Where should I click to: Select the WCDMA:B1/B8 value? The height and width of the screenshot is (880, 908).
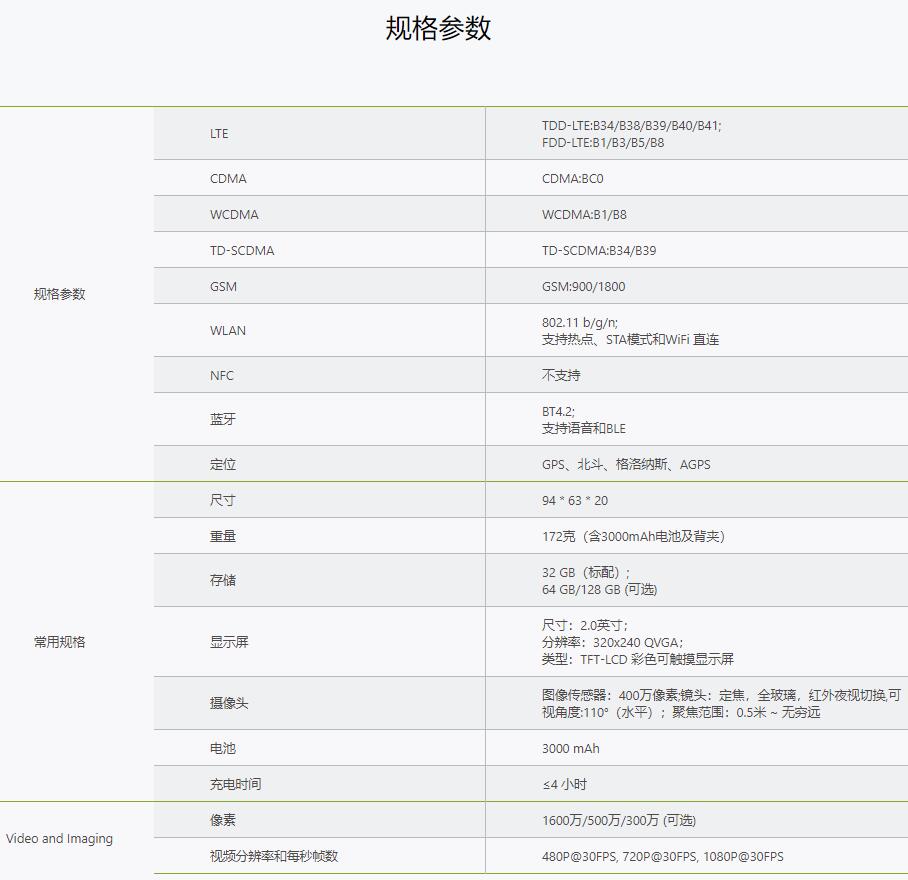click(584, 215)
